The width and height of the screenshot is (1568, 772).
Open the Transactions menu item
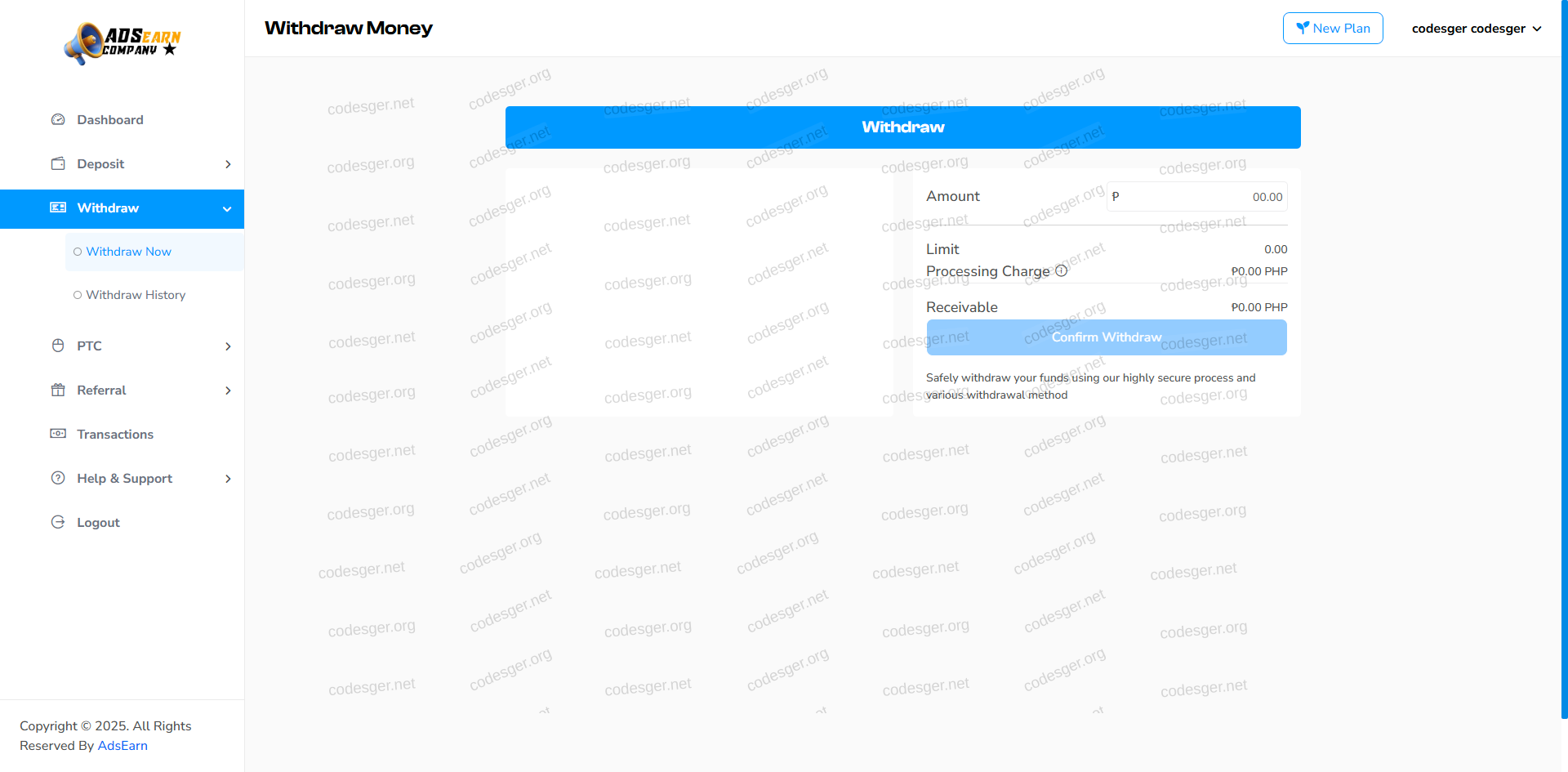pyautogui.click(x=115, y=435)
